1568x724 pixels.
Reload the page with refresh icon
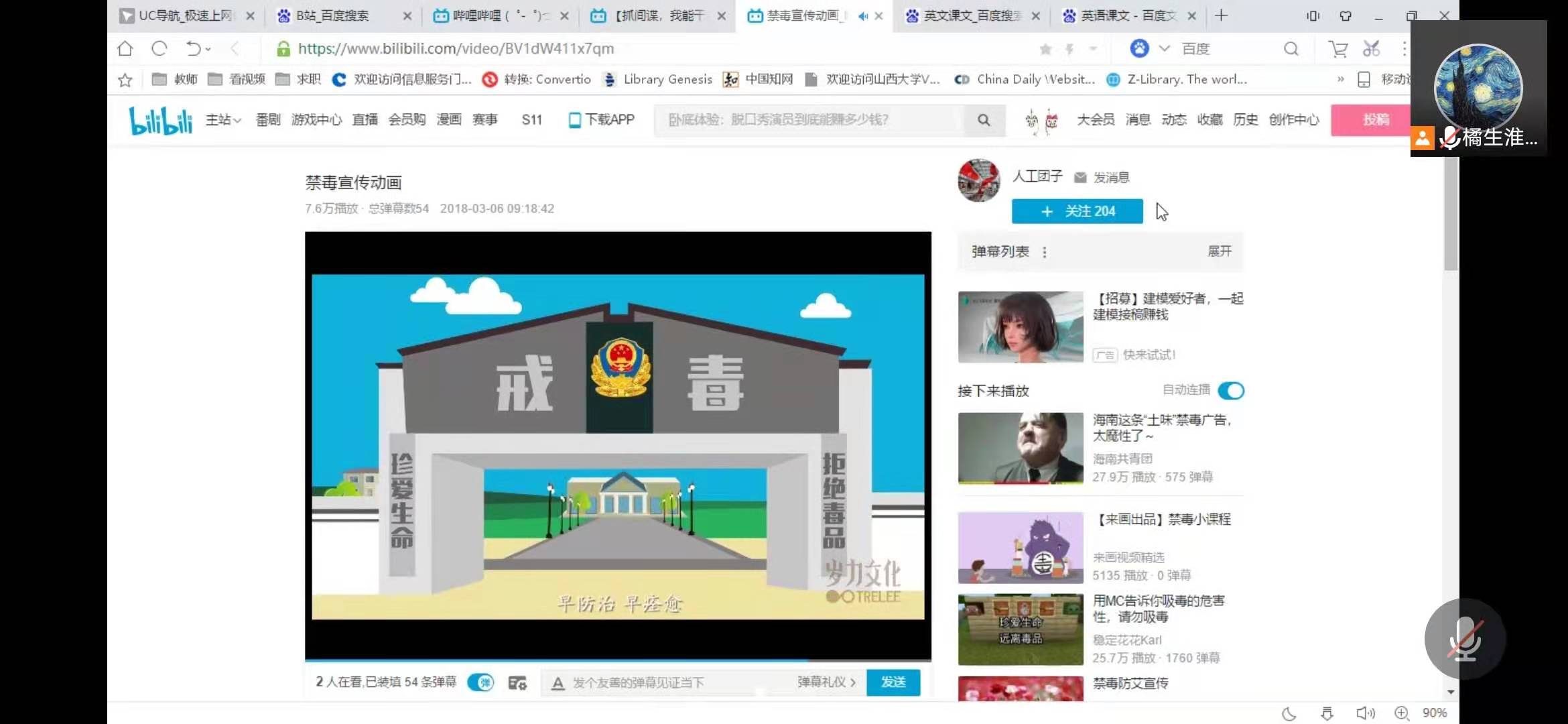(x=159, y=48)
